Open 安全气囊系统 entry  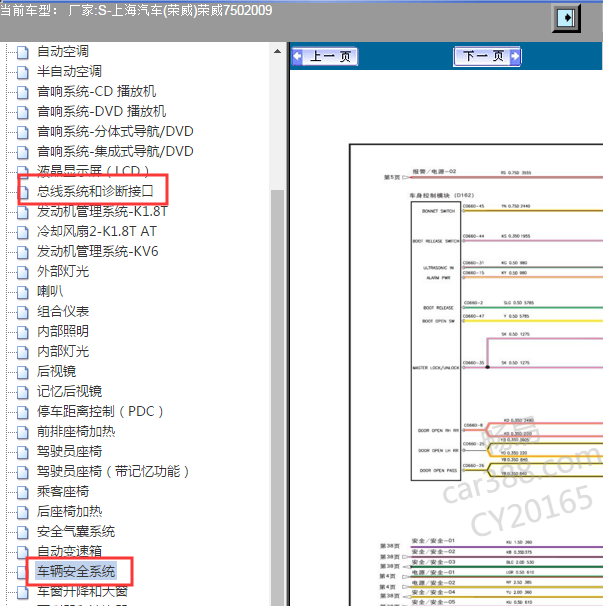click(x=76, y=532)
